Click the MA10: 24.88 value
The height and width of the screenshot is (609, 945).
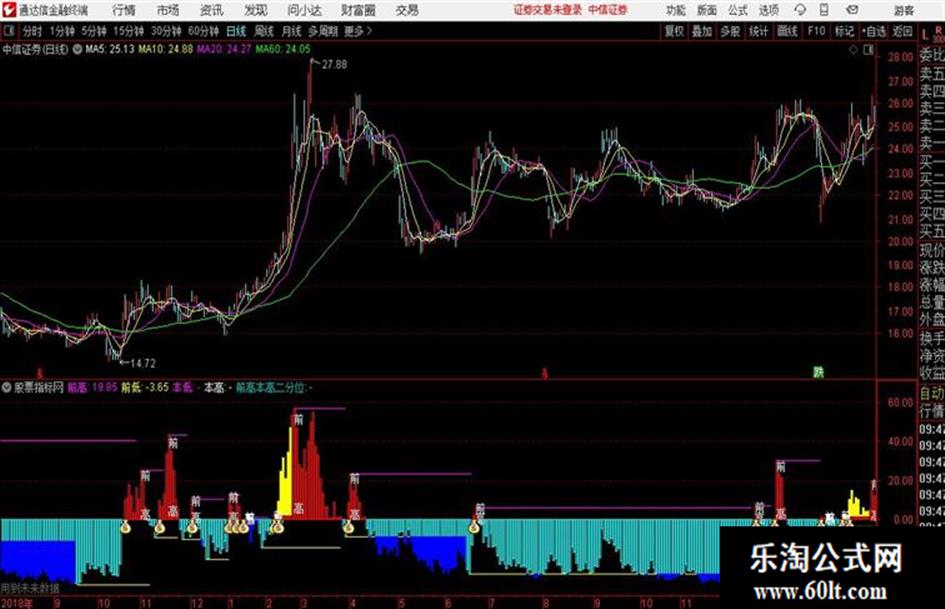click(x=166, y=49)
